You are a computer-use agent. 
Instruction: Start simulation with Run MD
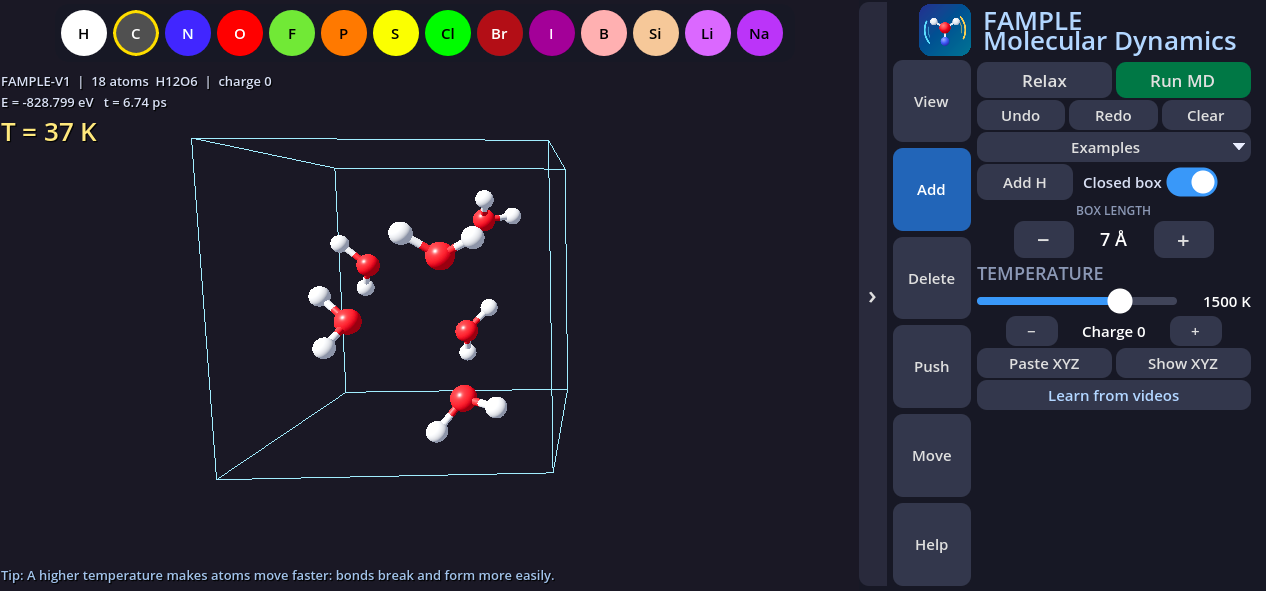[1183, 80]
